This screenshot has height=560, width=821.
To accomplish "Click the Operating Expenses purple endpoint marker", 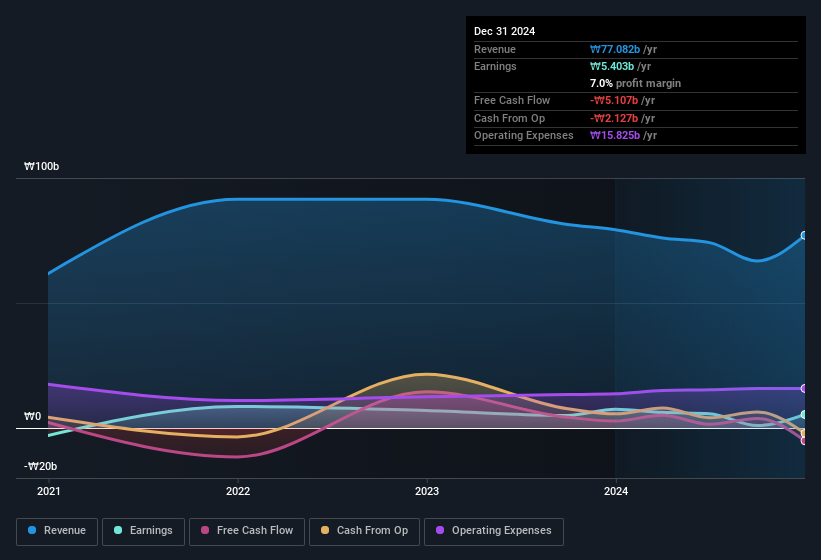I will coord(804,388).
